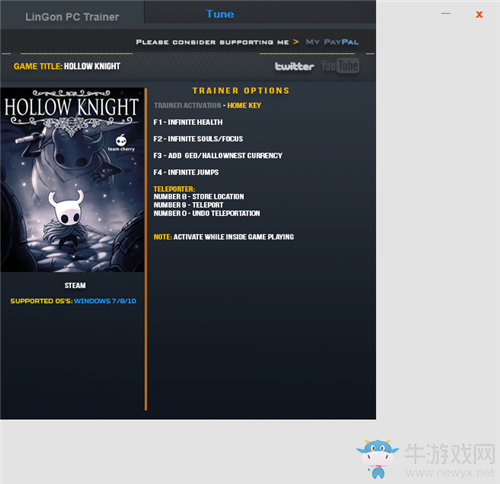This screenshot has height=484, width=500.
Task: Open the Twitter logo link
Action: coord(294,66)
